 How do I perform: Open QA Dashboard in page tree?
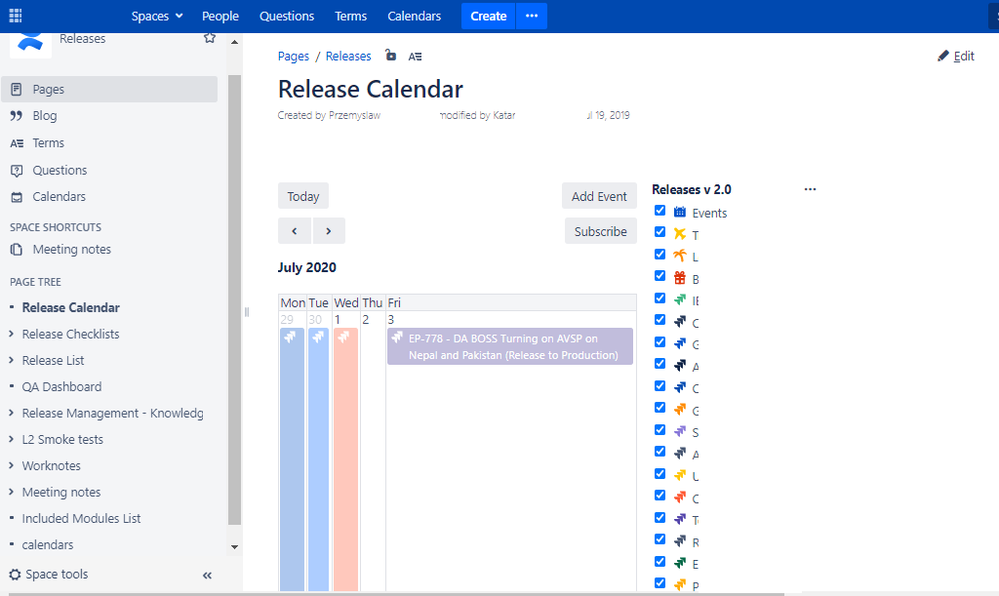62,387
